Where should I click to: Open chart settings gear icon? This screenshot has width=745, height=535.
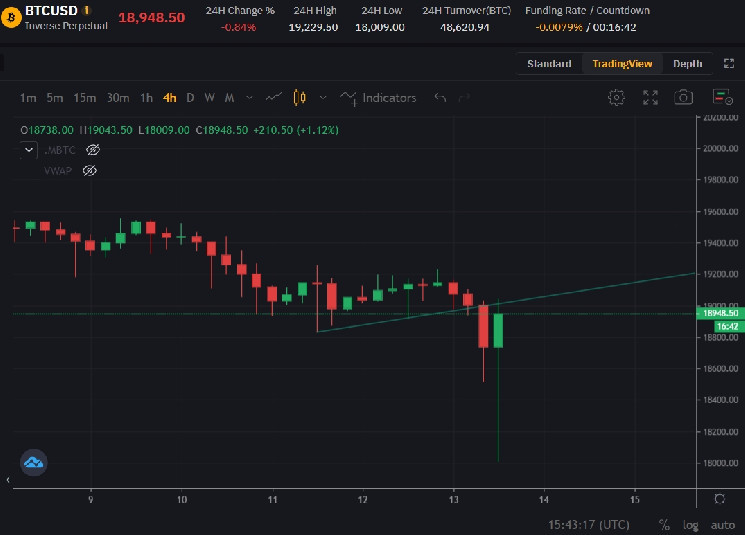[x=616, y=97]
